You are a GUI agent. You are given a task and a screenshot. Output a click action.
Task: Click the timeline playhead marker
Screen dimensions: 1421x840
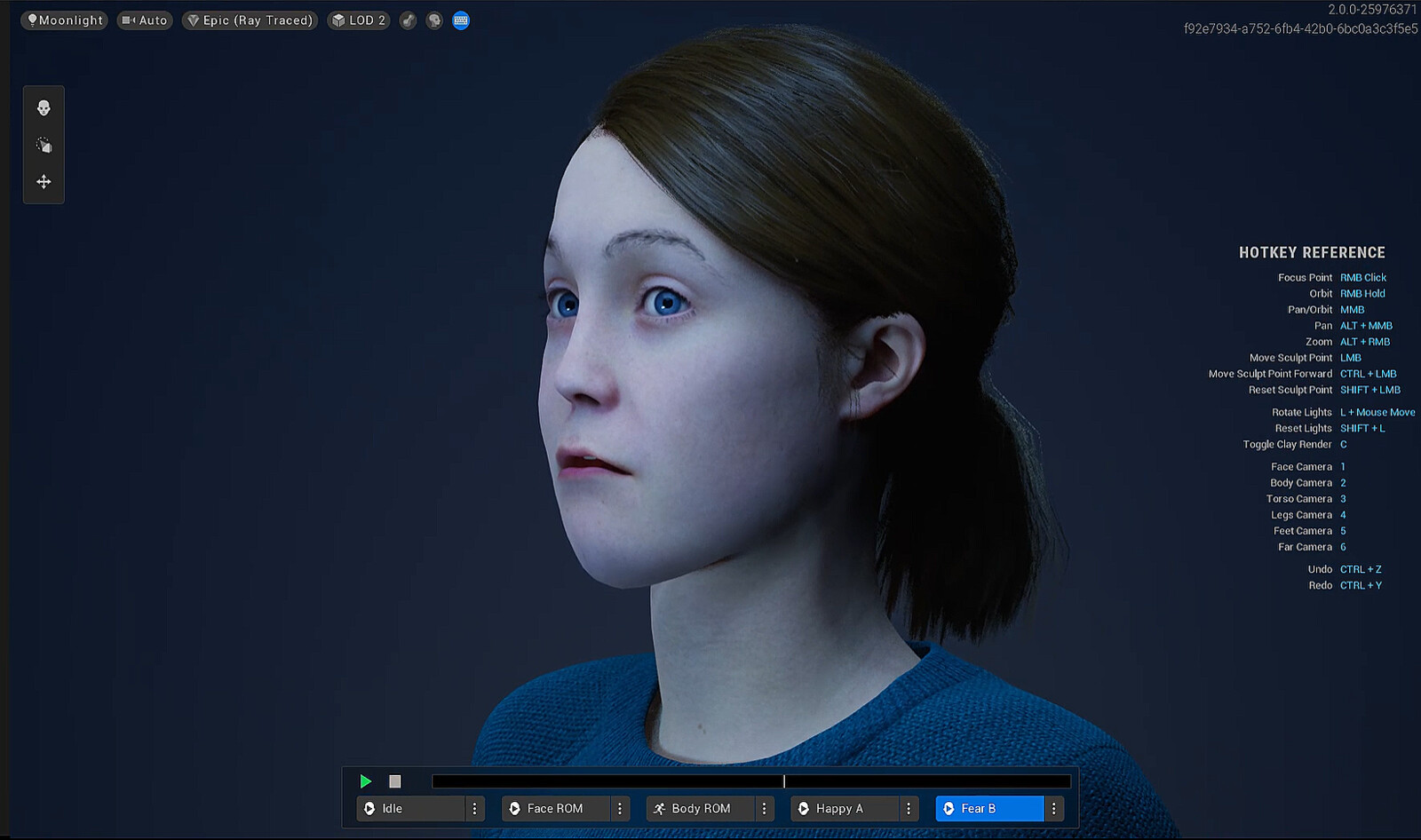784,781
